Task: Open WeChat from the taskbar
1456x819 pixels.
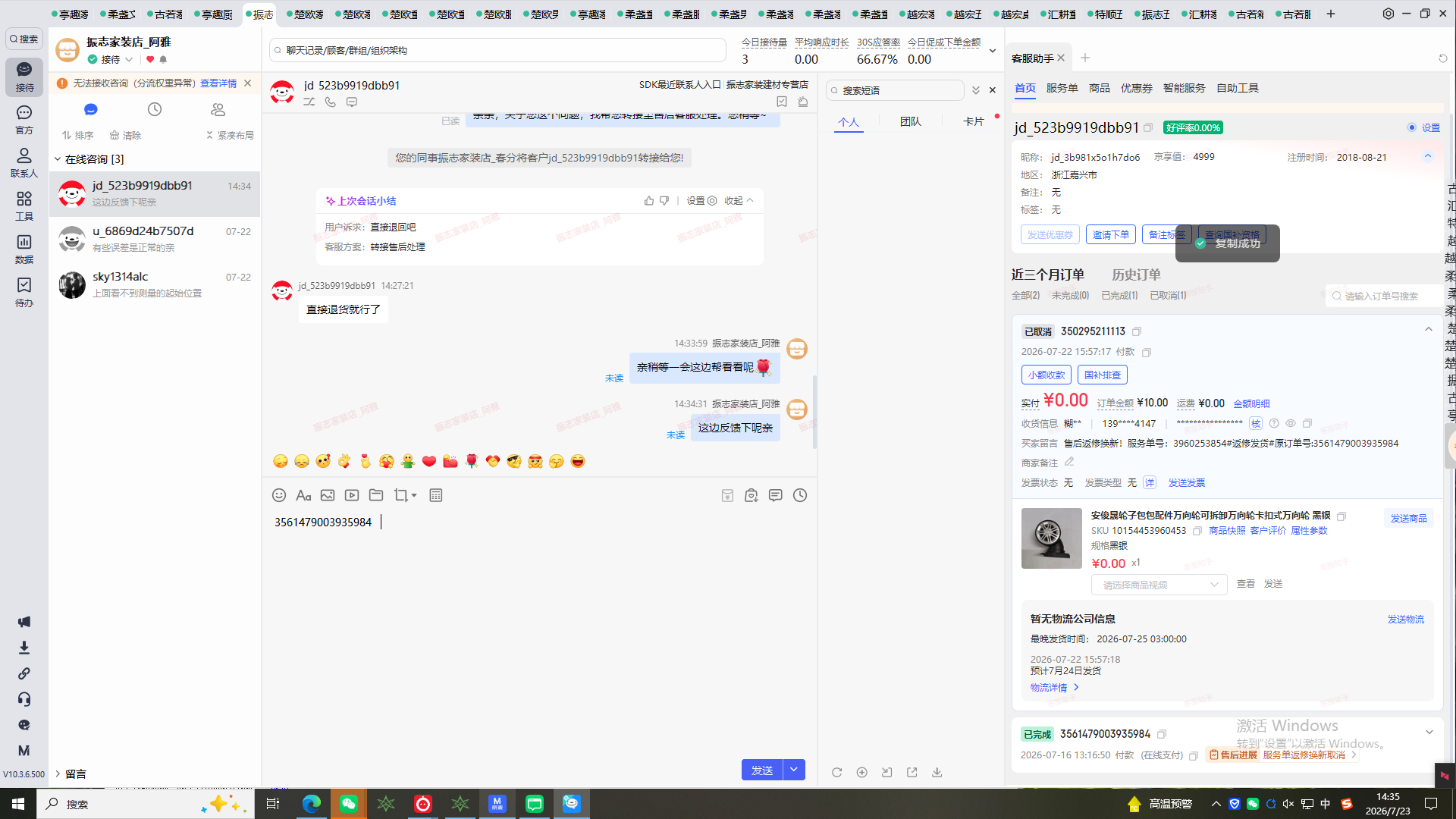Action: click(x=349, y=804)
